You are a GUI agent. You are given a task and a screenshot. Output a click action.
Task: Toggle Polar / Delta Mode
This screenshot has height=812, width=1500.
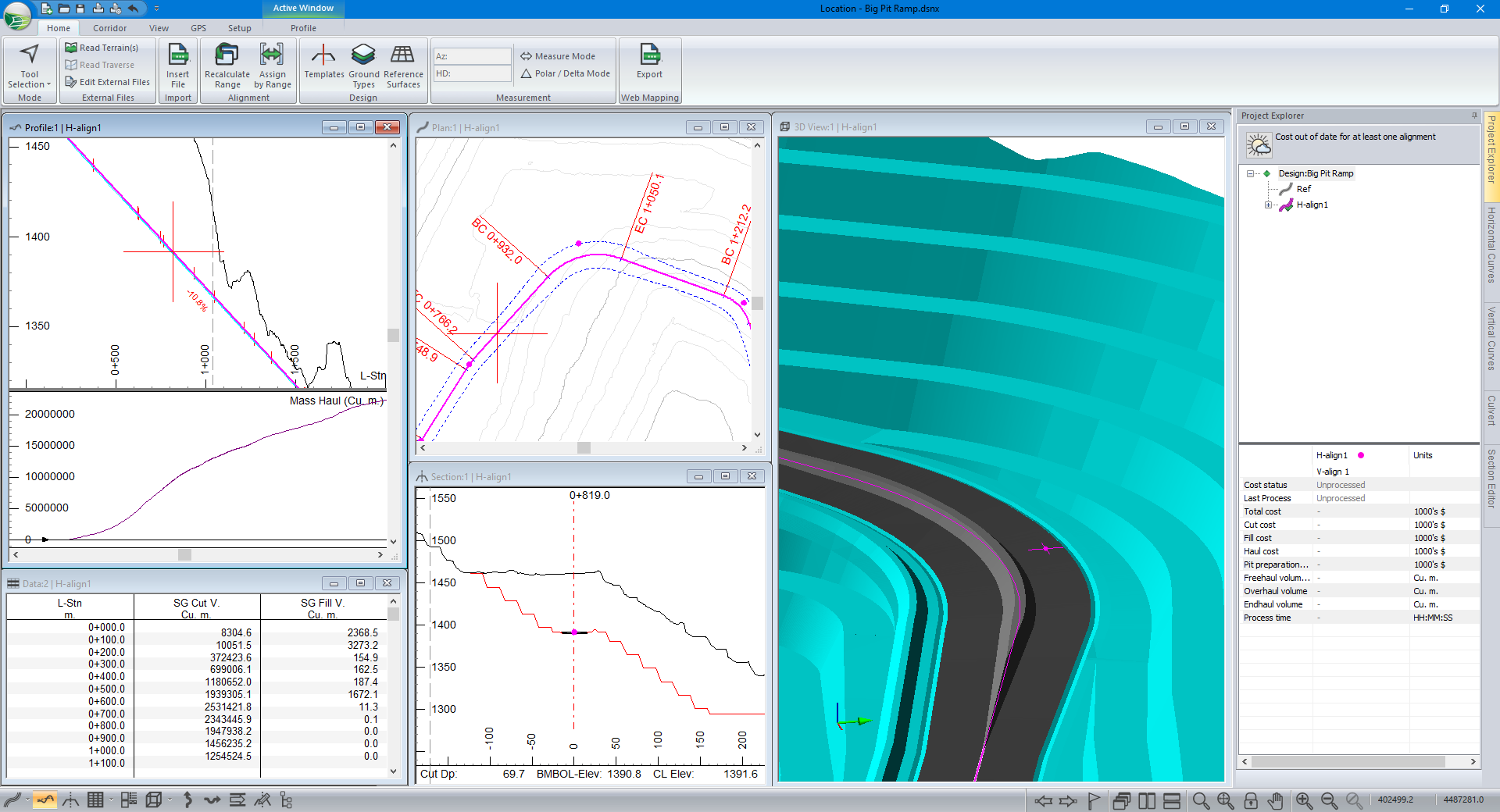point(565,73)
